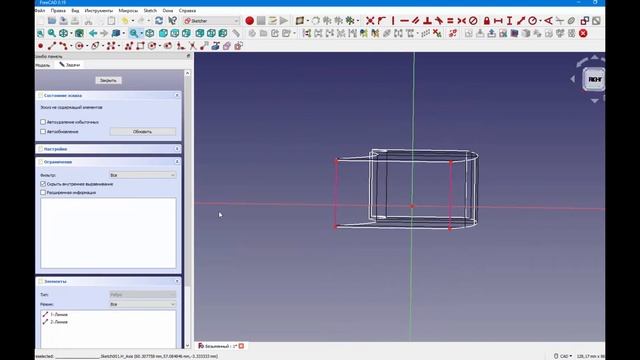
Task: Select the create circle sketch tool
Action: point(79,46)
